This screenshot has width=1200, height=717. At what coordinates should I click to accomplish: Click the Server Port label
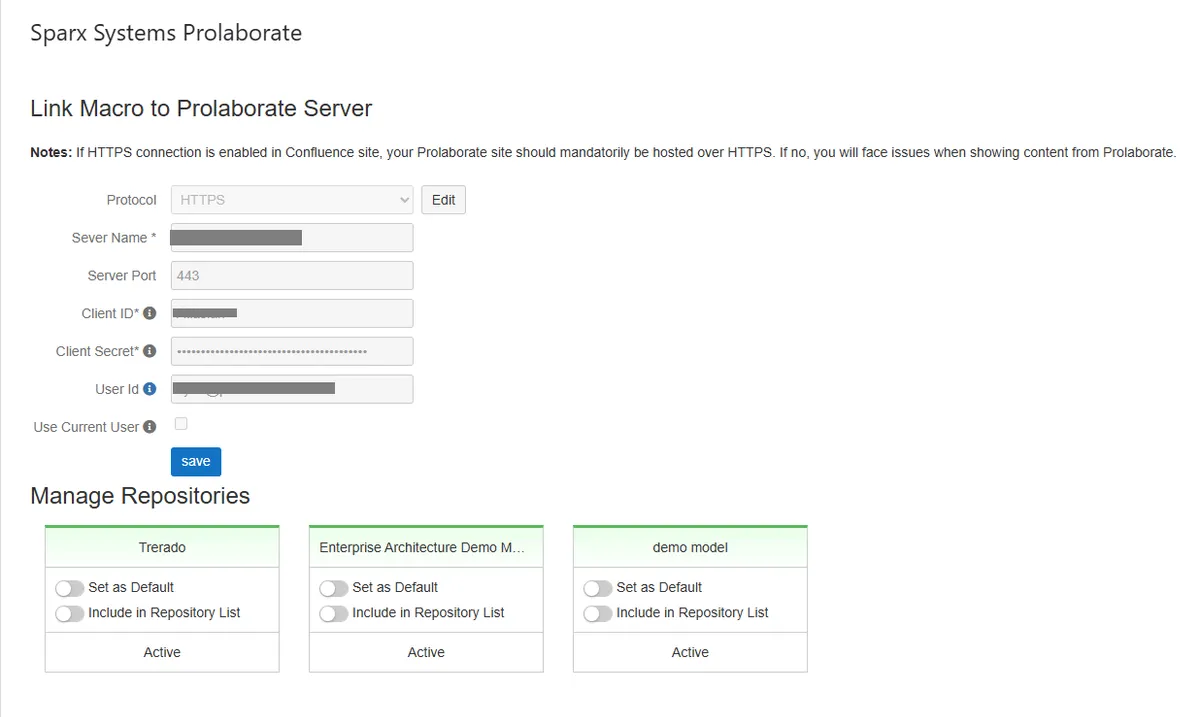tap(122, 276)
